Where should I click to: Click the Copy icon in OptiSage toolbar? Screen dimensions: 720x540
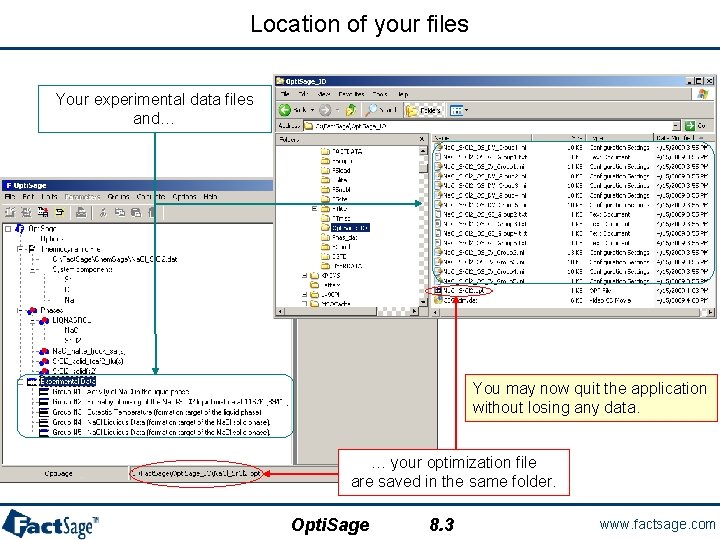[120, 212]
